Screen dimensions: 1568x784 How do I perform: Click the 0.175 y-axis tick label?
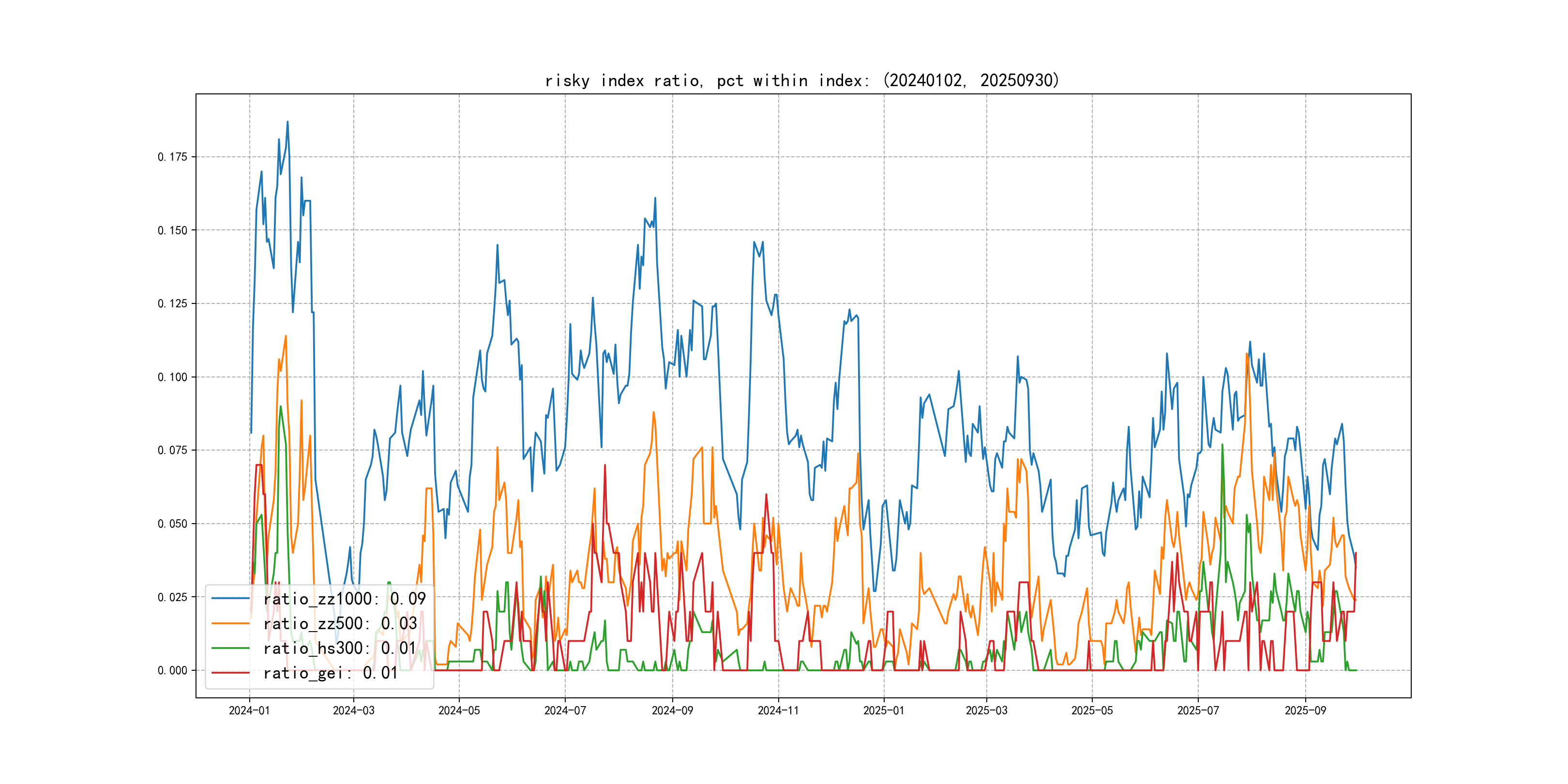pyautogui.click(x=173, y=157)
